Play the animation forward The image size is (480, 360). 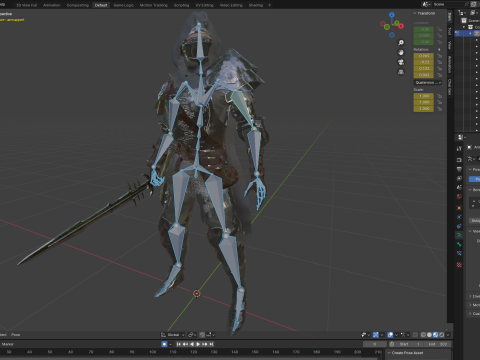point(198,344)
